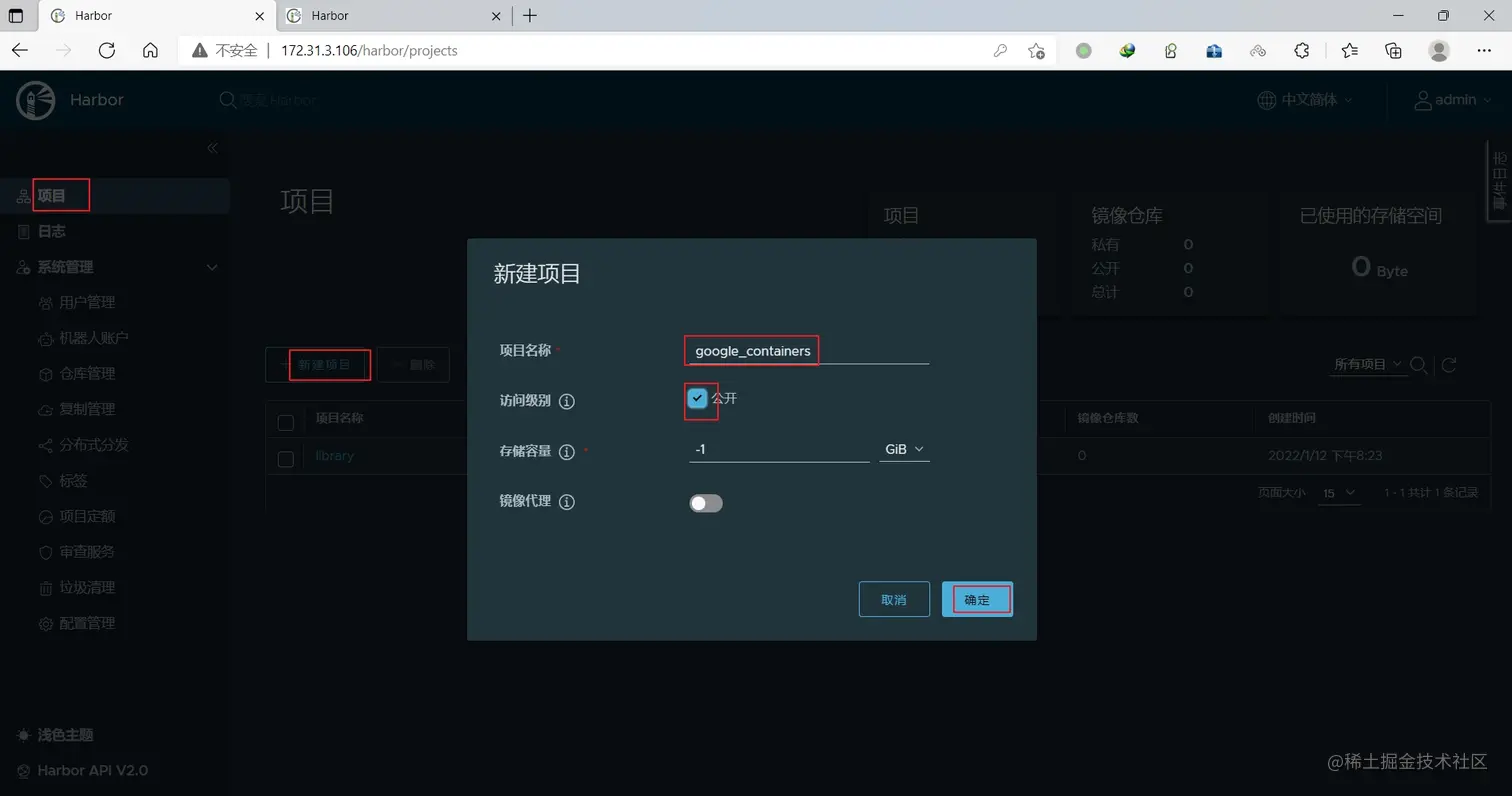Click the search magnifier in Harbor header
The height and width of the screenshot is (796, 1512).
228,100
